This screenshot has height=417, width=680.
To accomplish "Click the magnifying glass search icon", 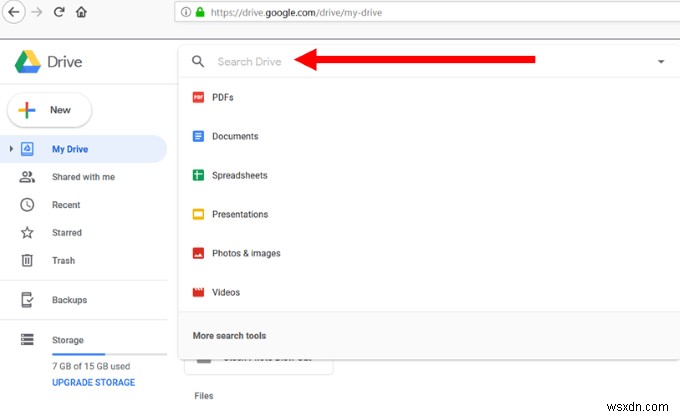I will coord(198,62).
